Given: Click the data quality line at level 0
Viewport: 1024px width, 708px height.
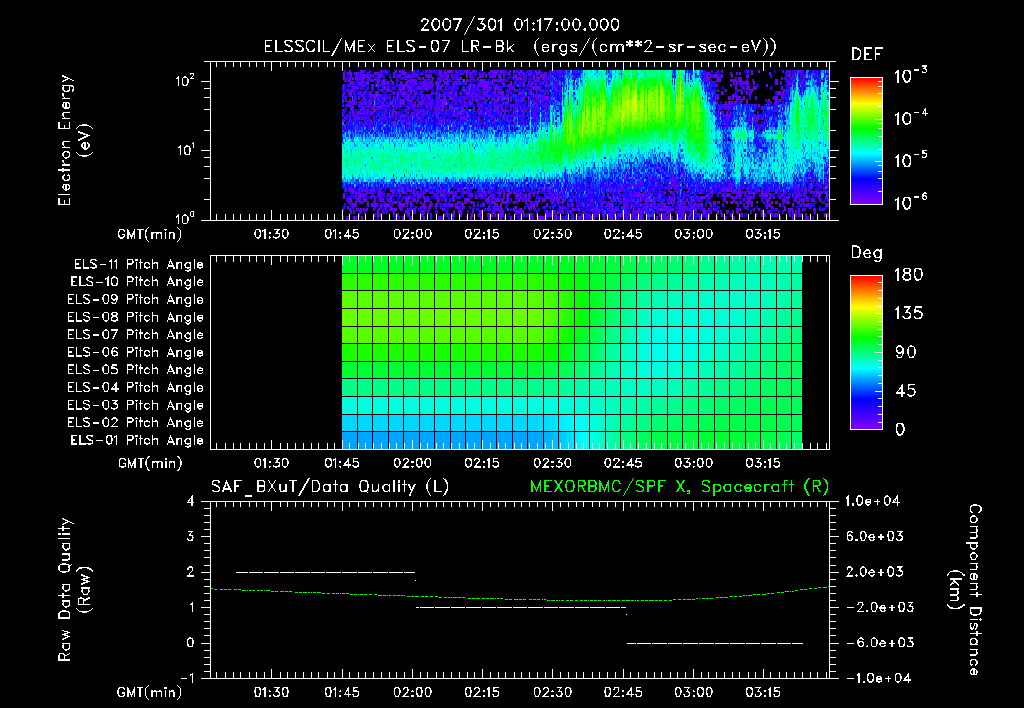Looking at the screenshot, I should pos(714,643).
